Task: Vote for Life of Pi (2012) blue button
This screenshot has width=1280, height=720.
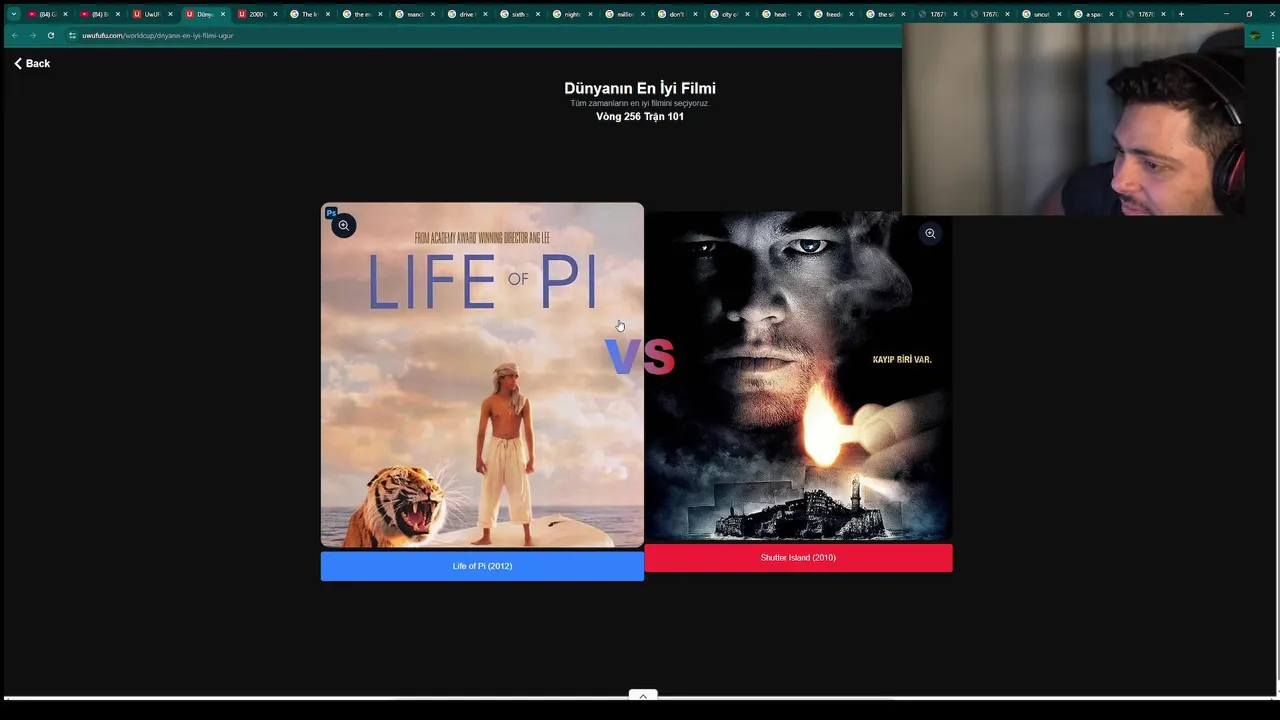Action: 482,566
